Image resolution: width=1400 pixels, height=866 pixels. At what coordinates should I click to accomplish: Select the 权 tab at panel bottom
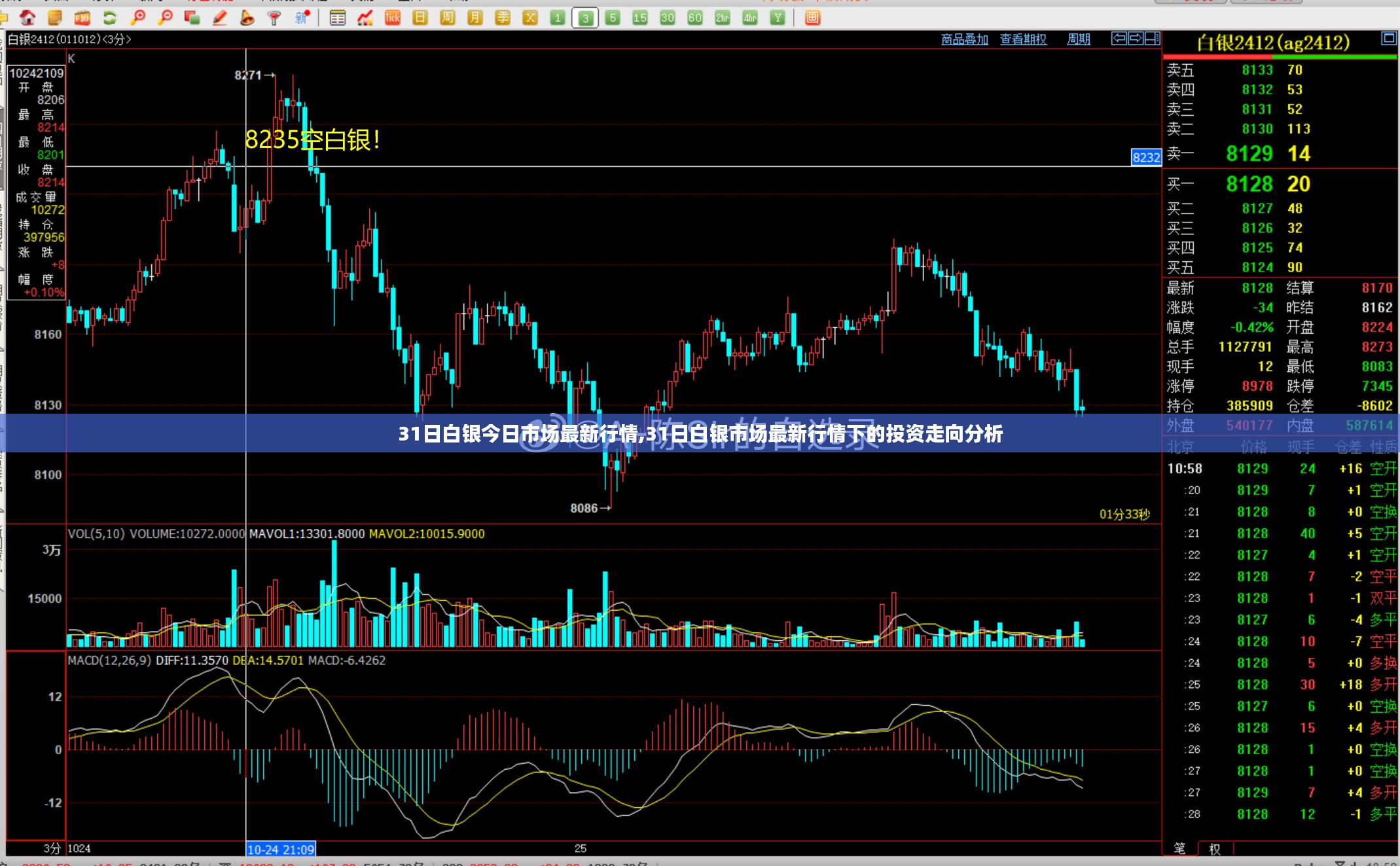[1215, 849]
